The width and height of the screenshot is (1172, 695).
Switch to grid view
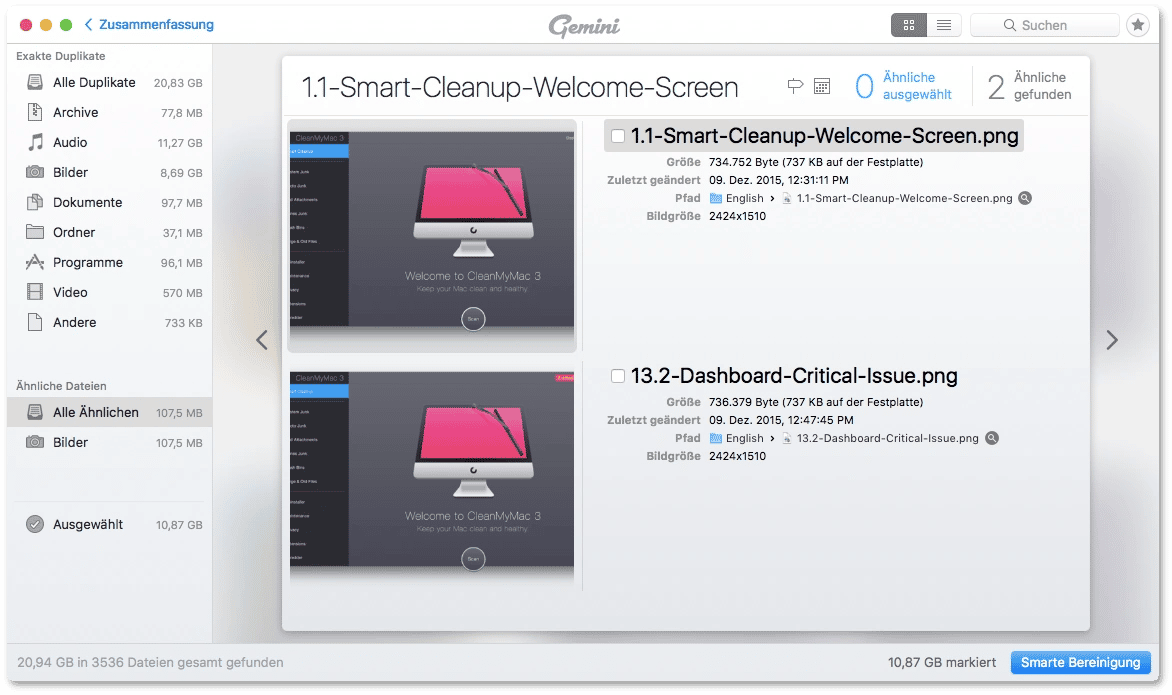tap(909, 25)
